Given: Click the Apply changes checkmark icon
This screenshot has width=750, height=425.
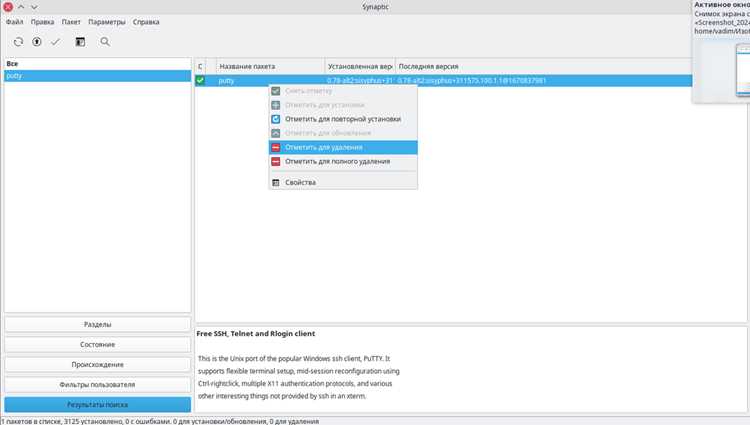Looking at the screenshot, I should click(55, 42).
